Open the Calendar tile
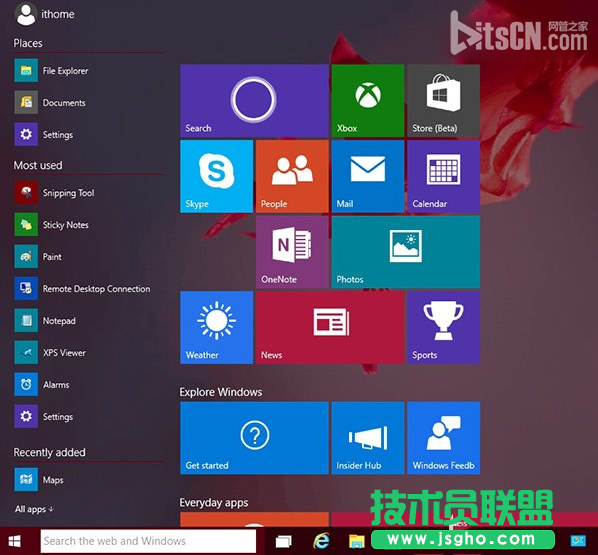The height and width of the screenshot is (555, 598). 443,176
